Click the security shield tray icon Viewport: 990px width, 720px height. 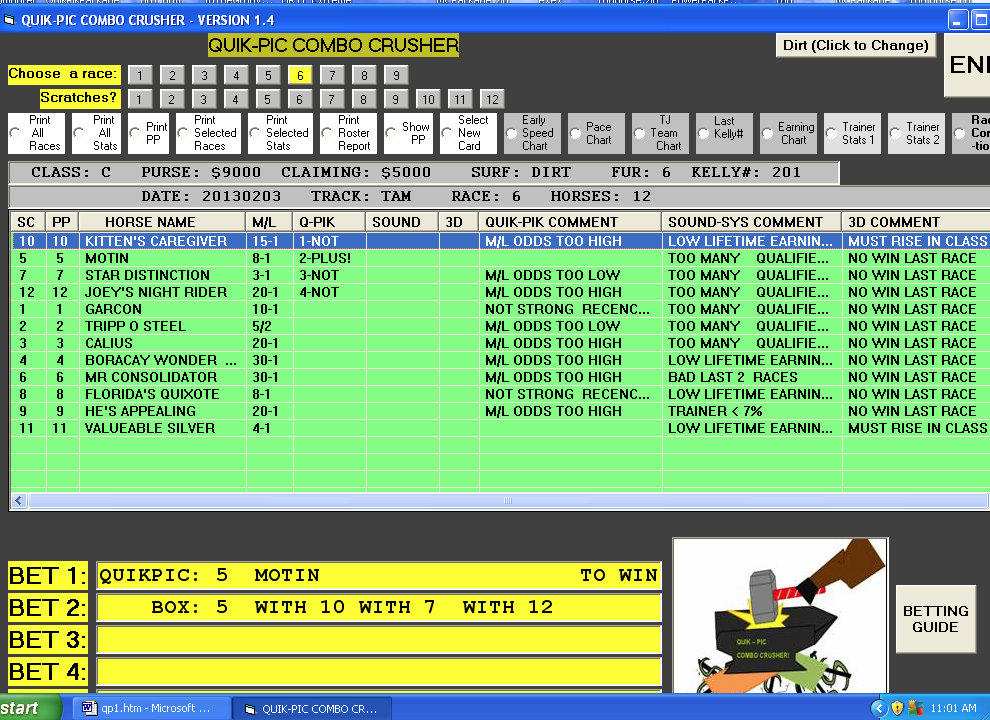pos(897,708)
